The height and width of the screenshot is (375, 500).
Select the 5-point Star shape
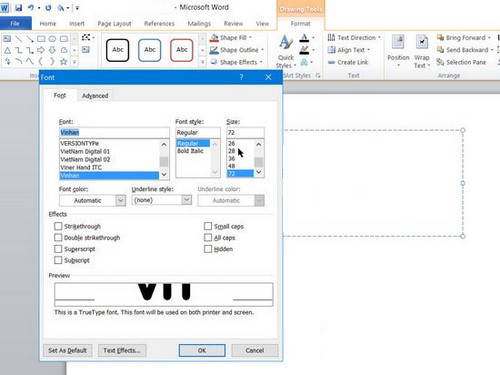[x=64, y=62]
